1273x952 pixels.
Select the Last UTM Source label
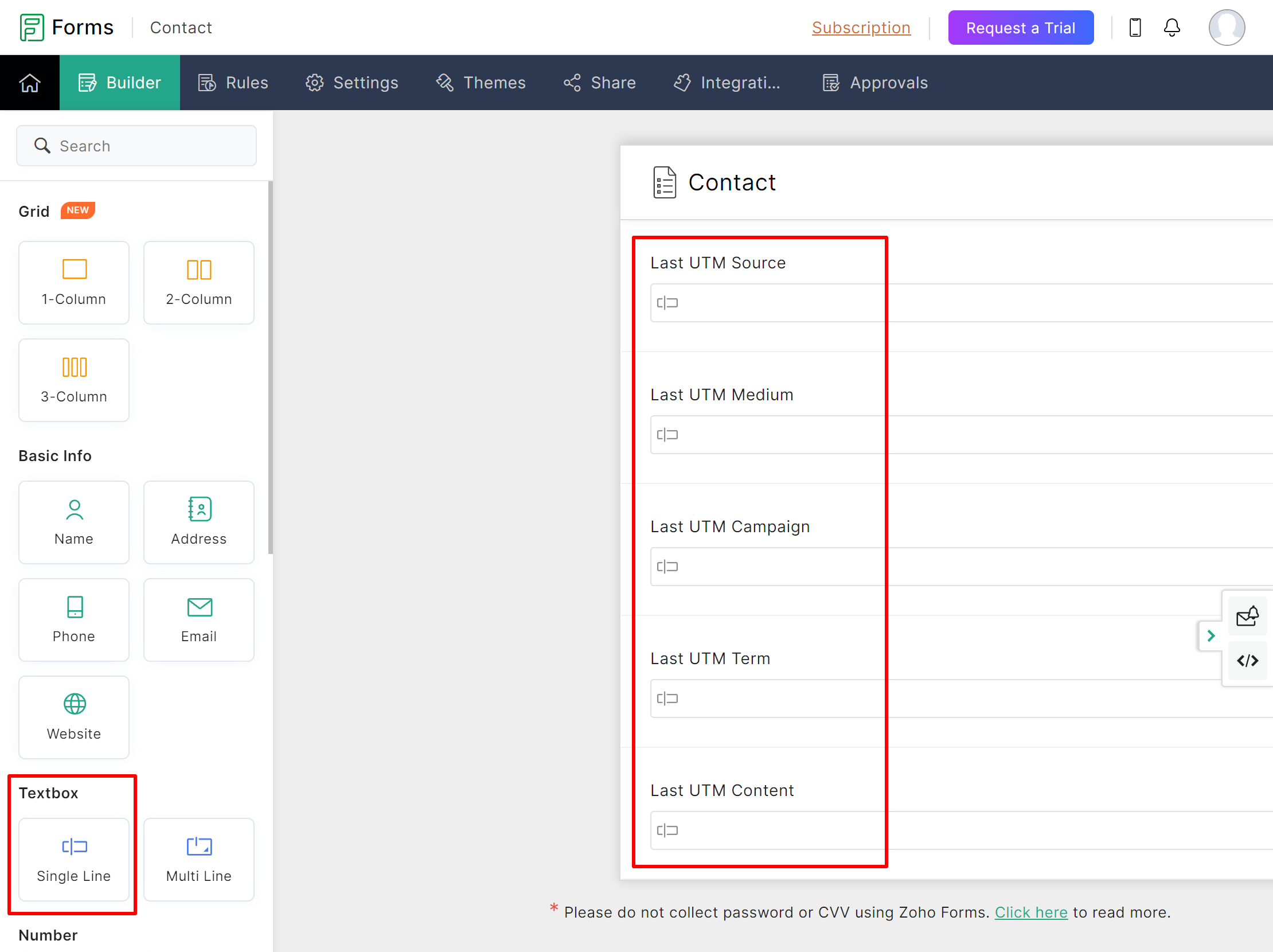pyautogui.click(x=718, y=263)
